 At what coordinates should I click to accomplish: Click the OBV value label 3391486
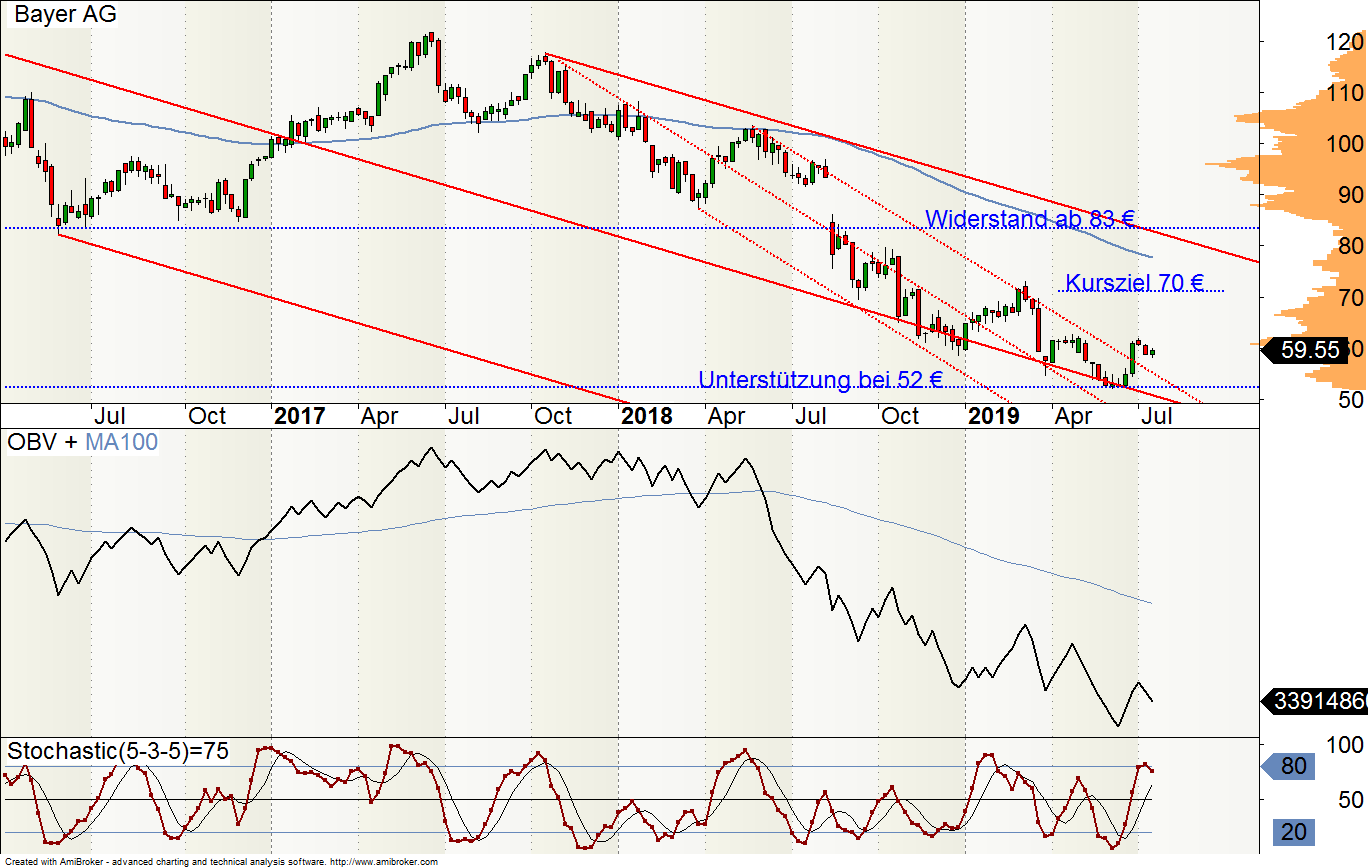(1317, 701)
